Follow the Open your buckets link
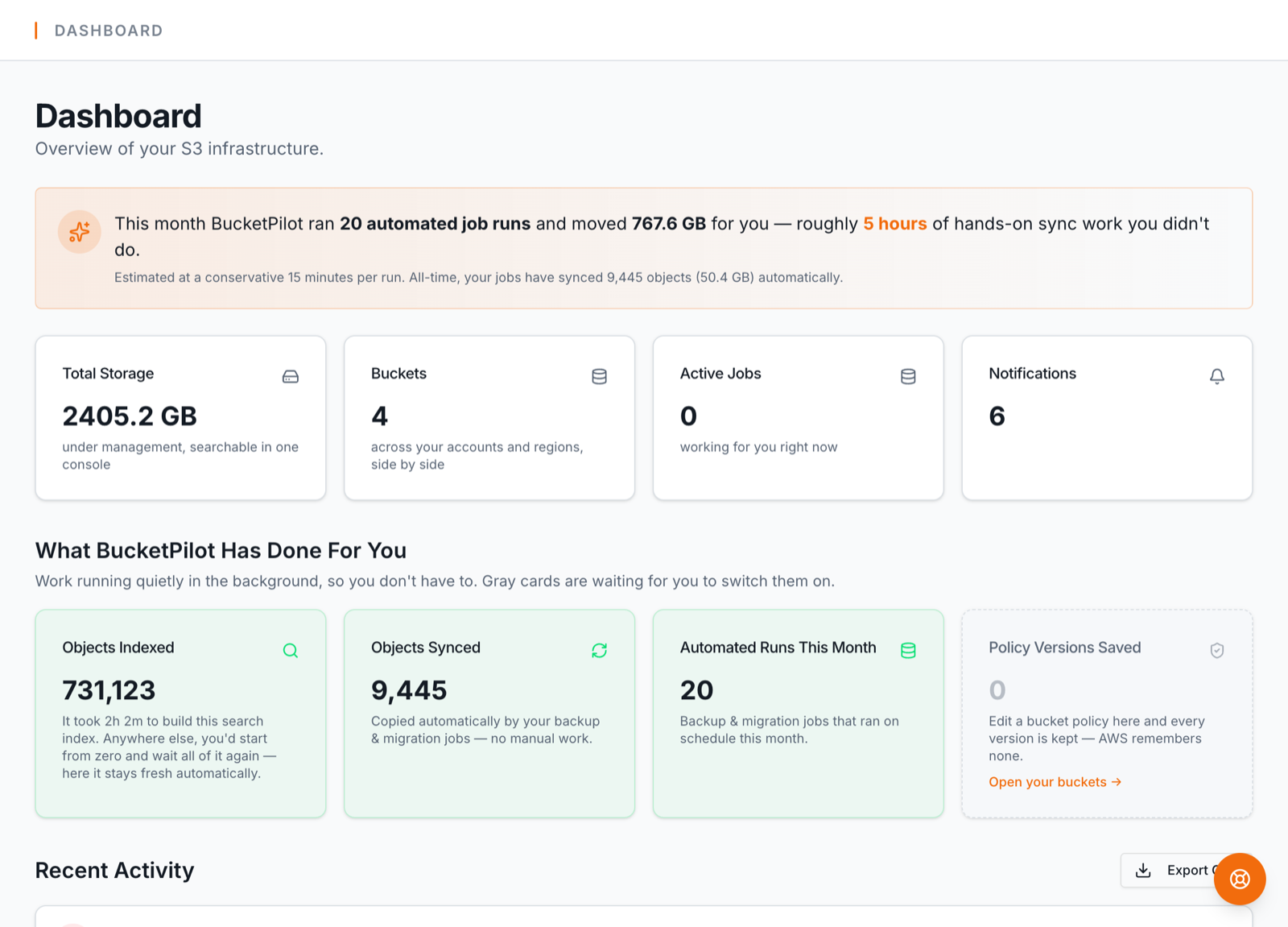1288x927 pixels. click(1055, 782)
